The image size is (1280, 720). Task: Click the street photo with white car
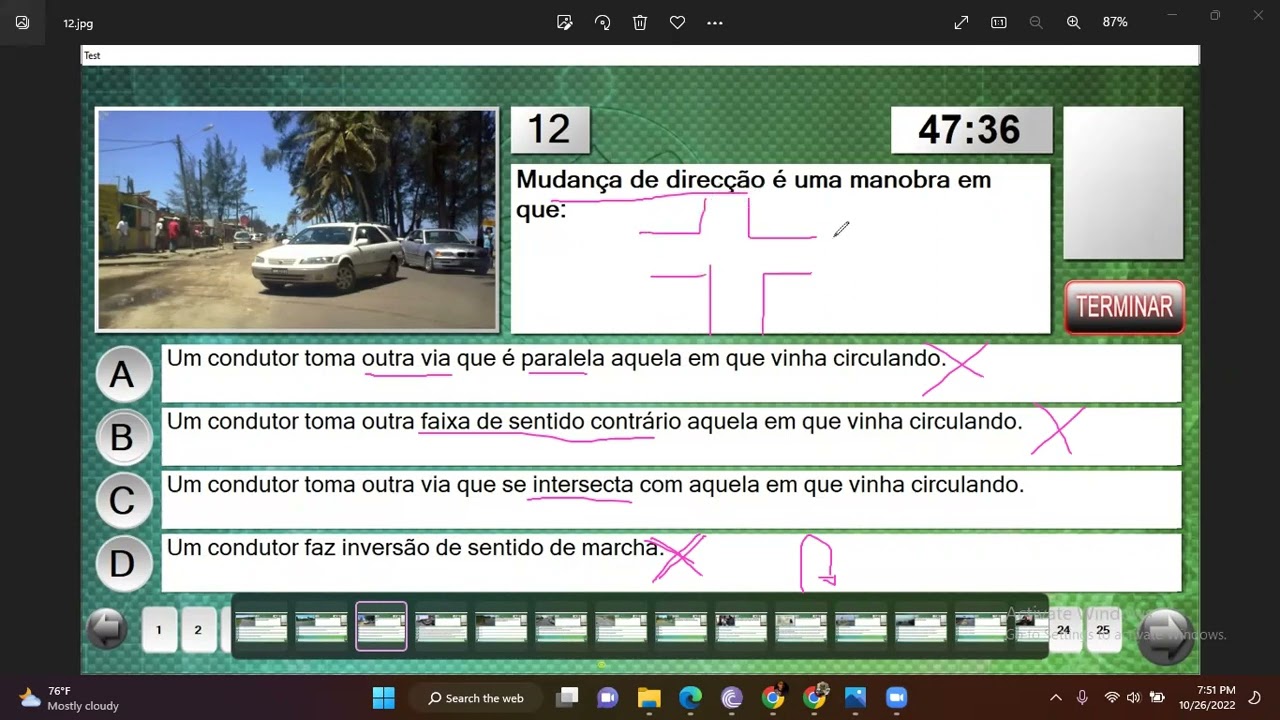click(297, 220)
